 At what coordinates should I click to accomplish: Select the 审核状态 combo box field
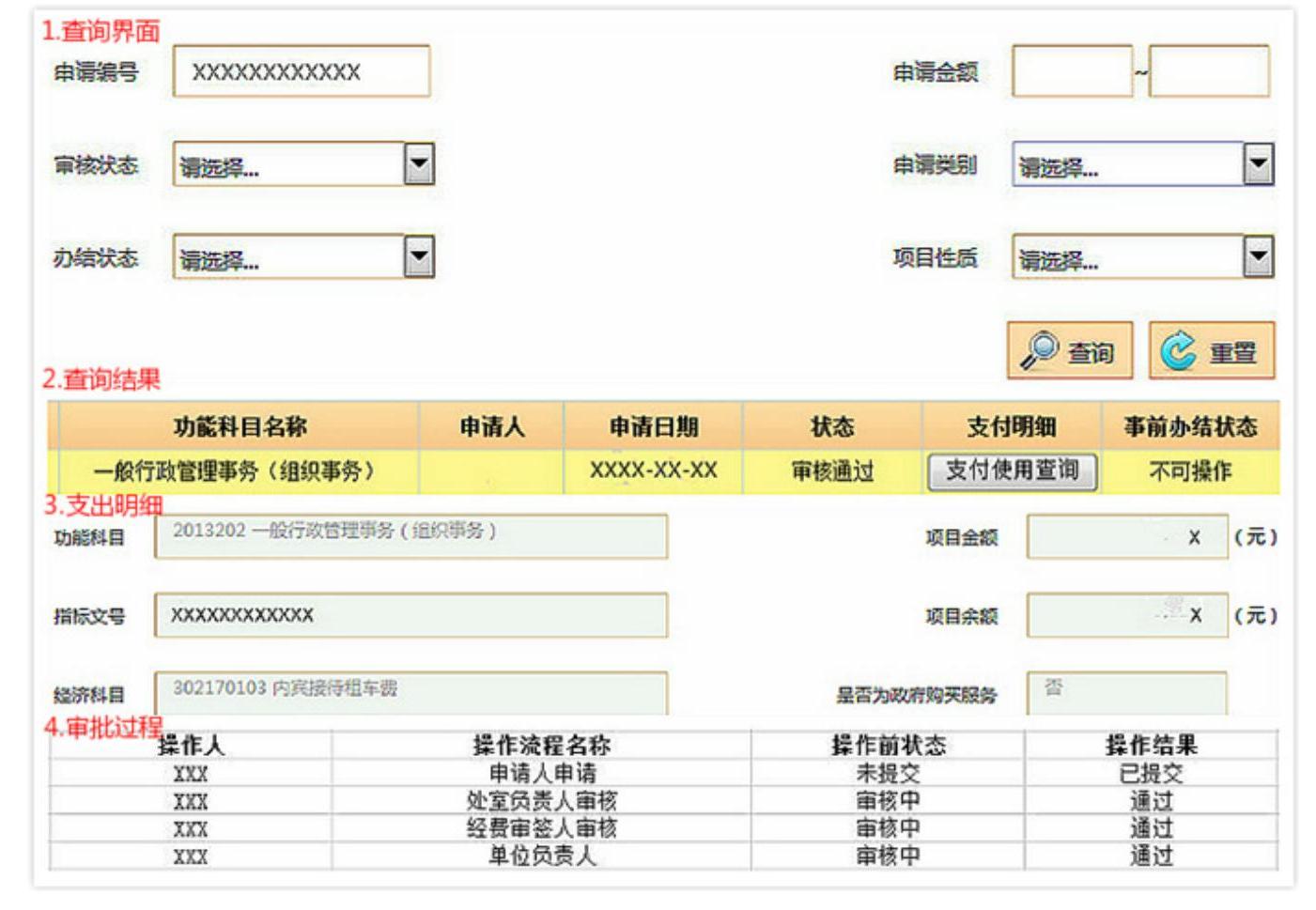point(303,164)
